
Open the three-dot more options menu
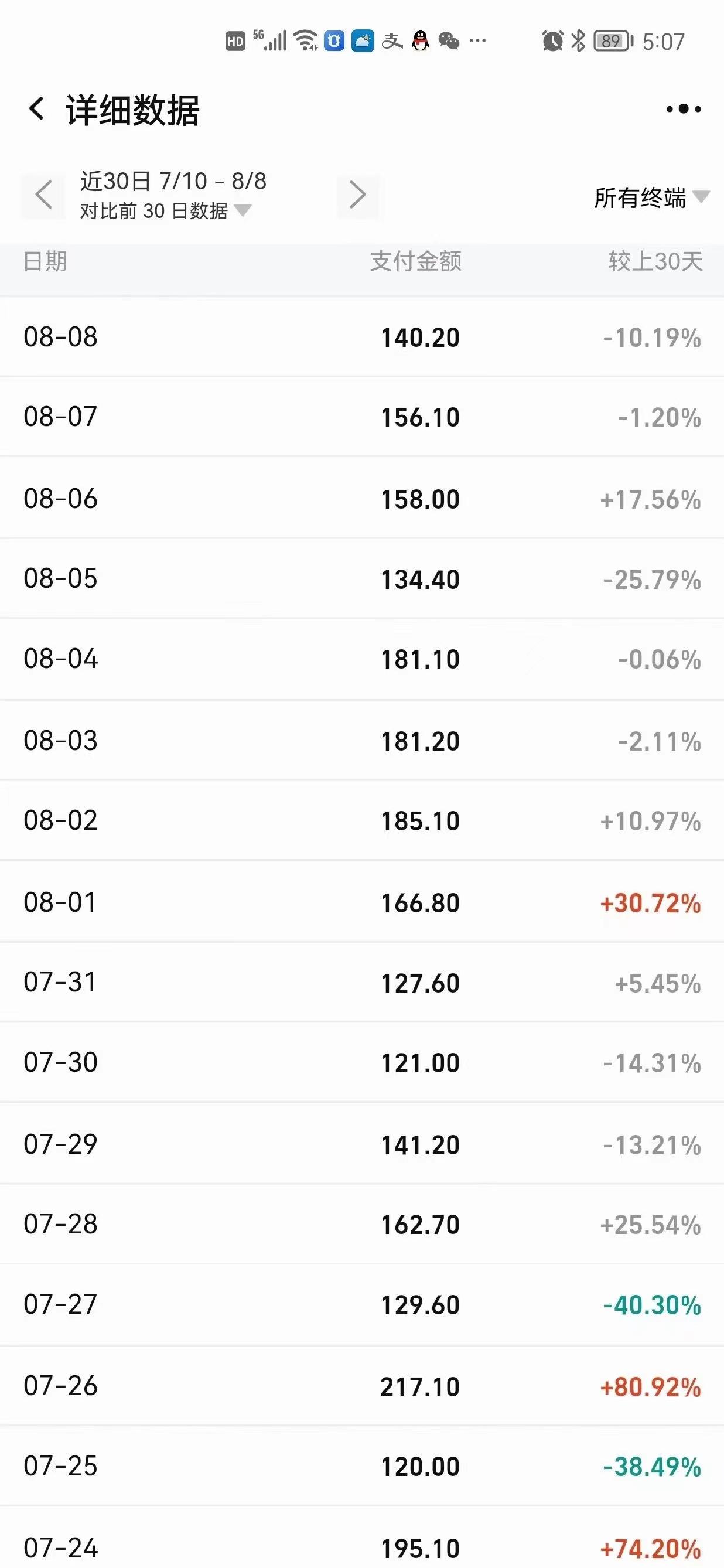(683, 109)
